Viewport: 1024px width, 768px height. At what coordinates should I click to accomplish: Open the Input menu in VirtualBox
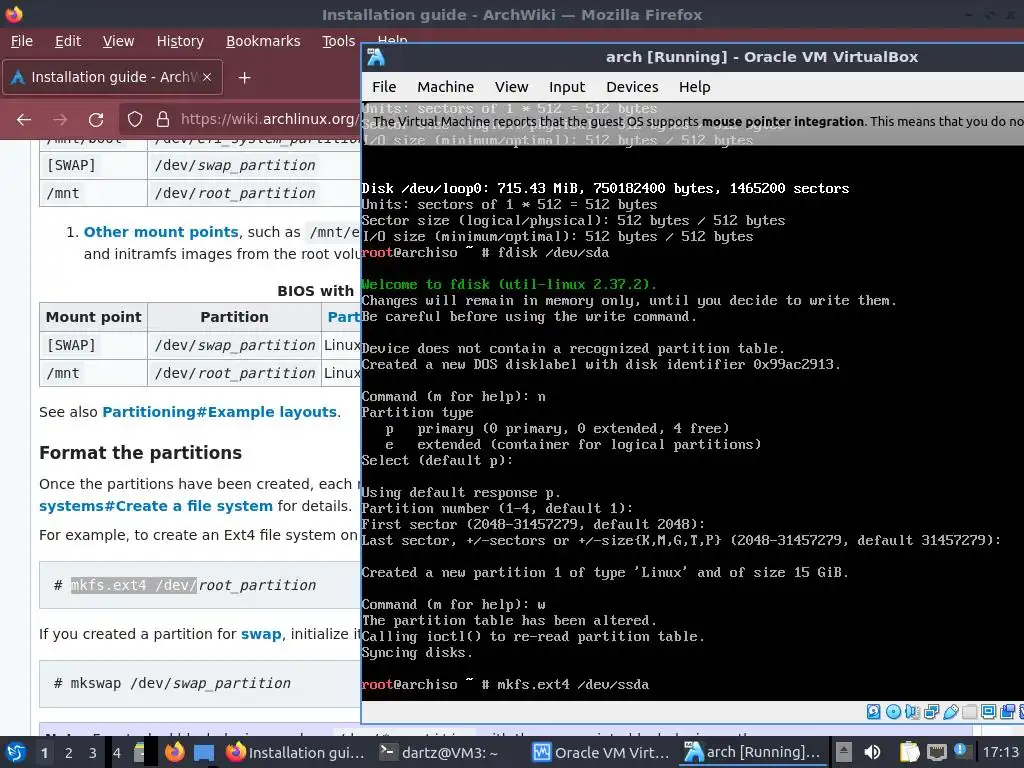coord(567,87)
